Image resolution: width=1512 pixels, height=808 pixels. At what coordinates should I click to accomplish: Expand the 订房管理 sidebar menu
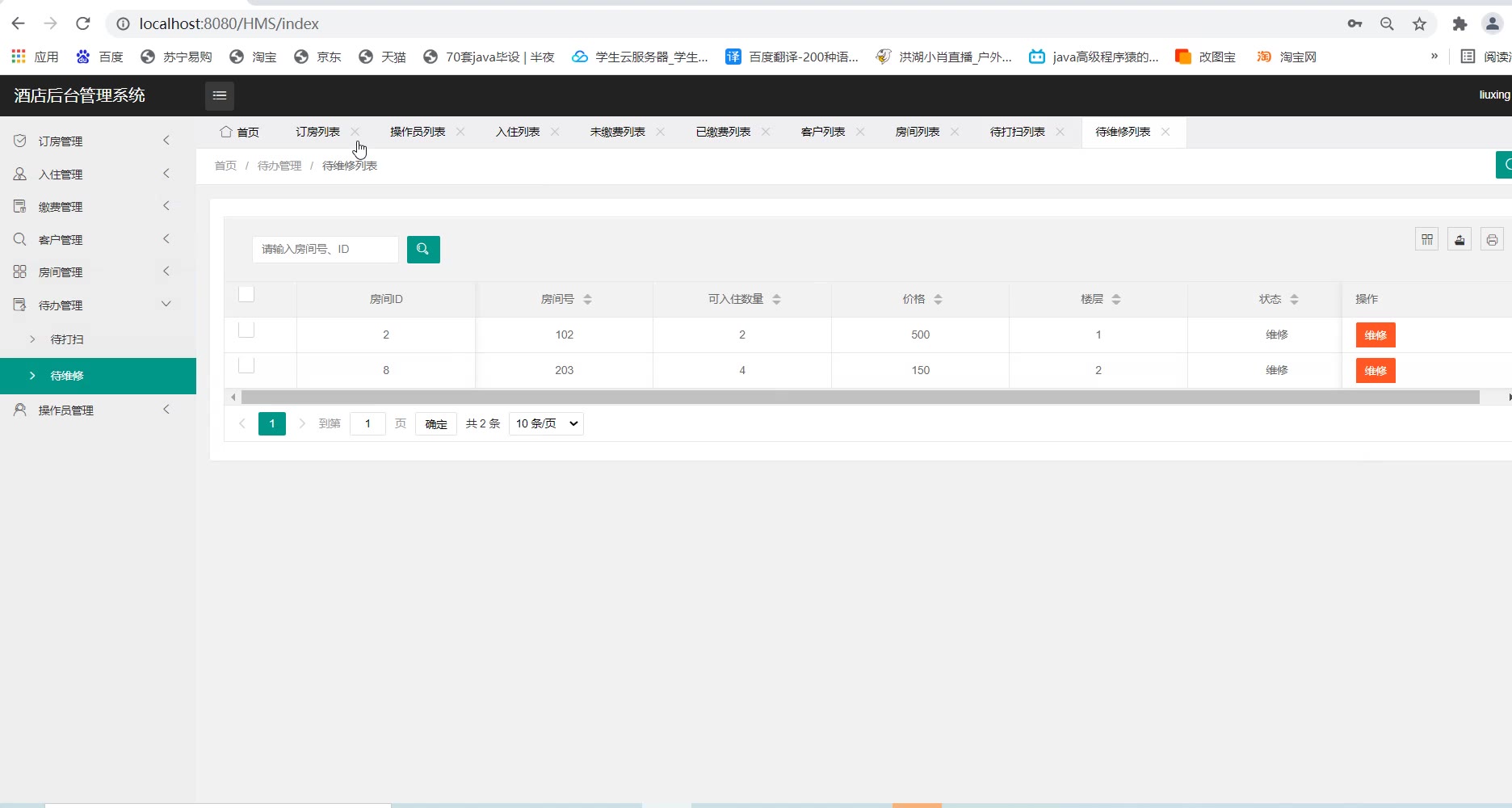[98, 141]
